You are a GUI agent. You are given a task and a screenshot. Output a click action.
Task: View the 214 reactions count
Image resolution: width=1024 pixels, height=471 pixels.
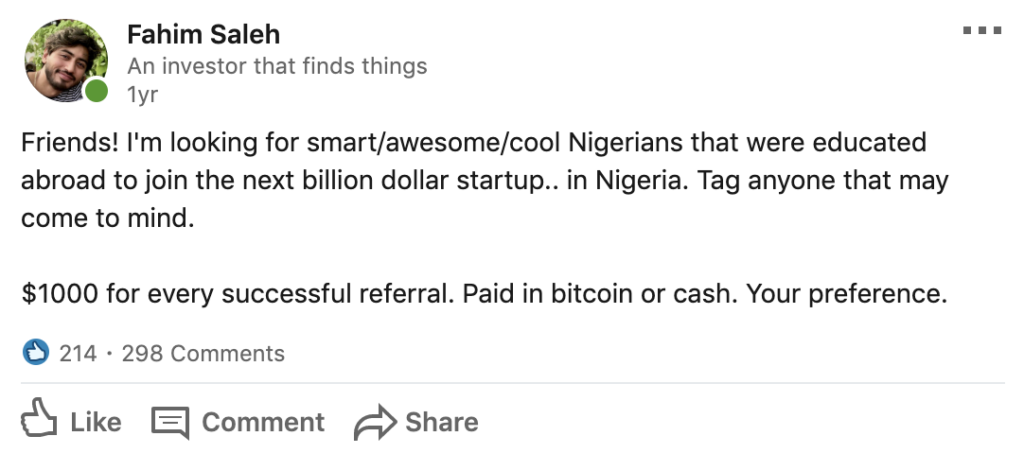tap(78, 353)
